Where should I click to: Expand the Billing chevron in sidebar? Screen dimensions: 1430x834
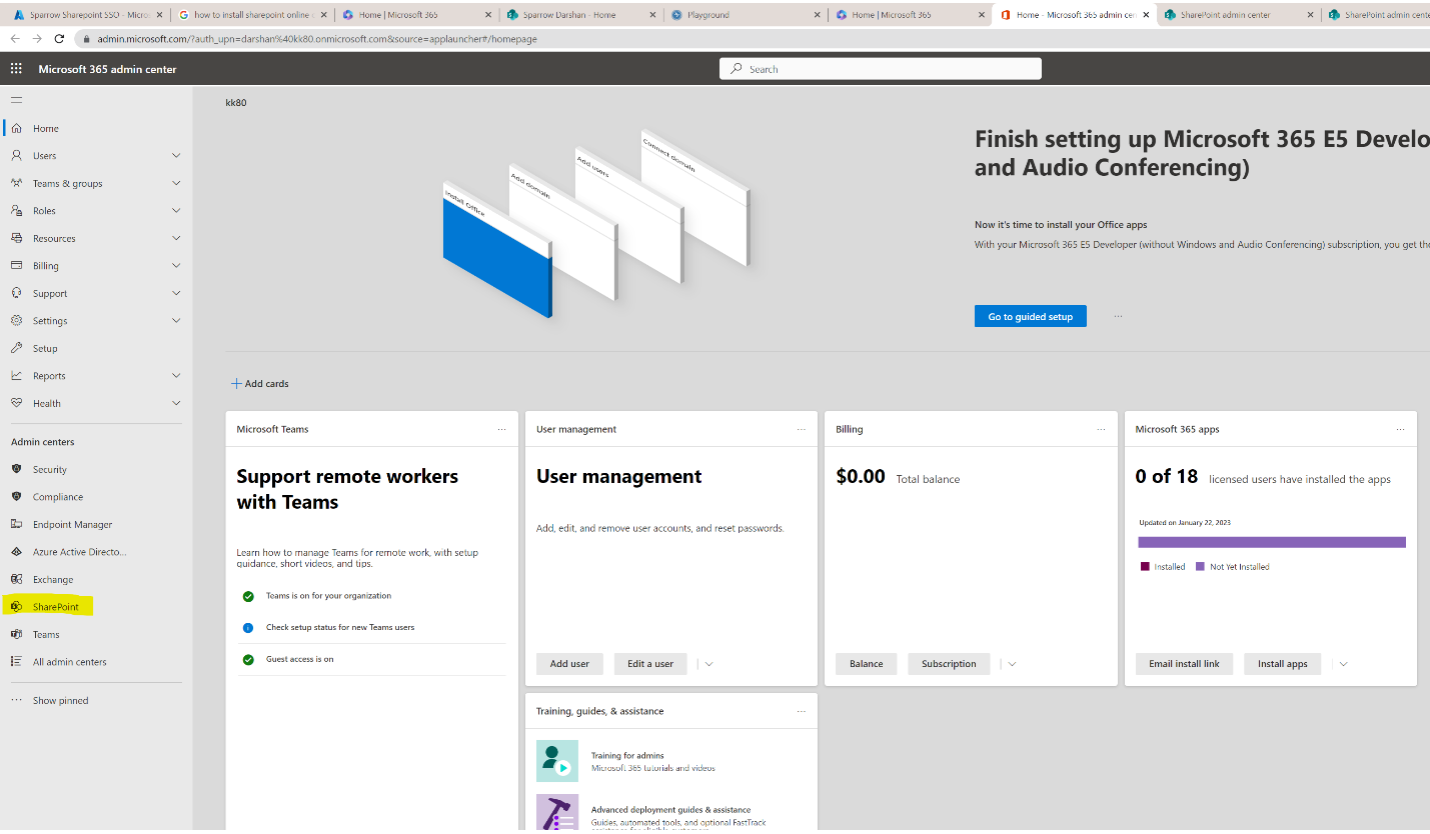(176, 266)
